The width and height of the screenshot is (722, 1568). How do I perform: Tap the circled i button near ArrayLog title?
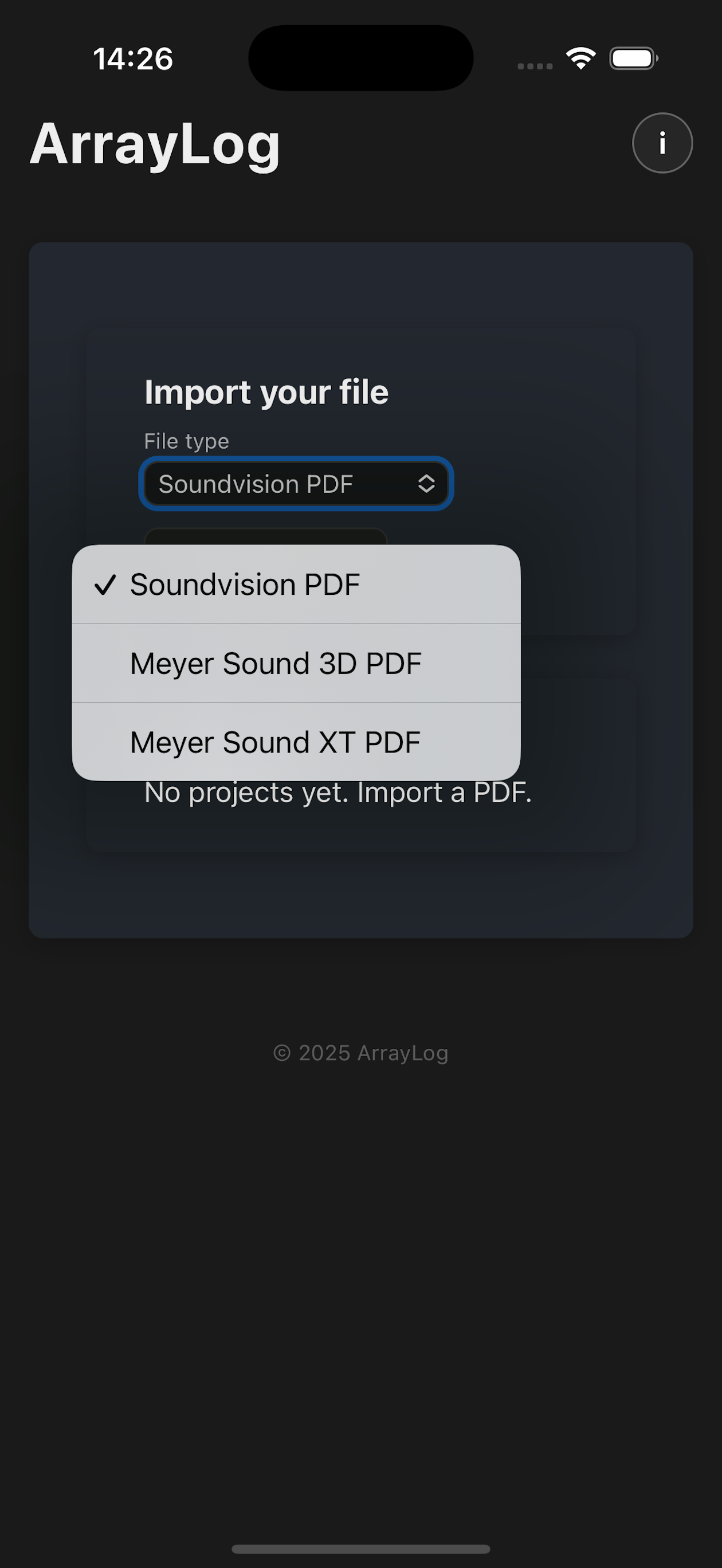click(662, 143)
